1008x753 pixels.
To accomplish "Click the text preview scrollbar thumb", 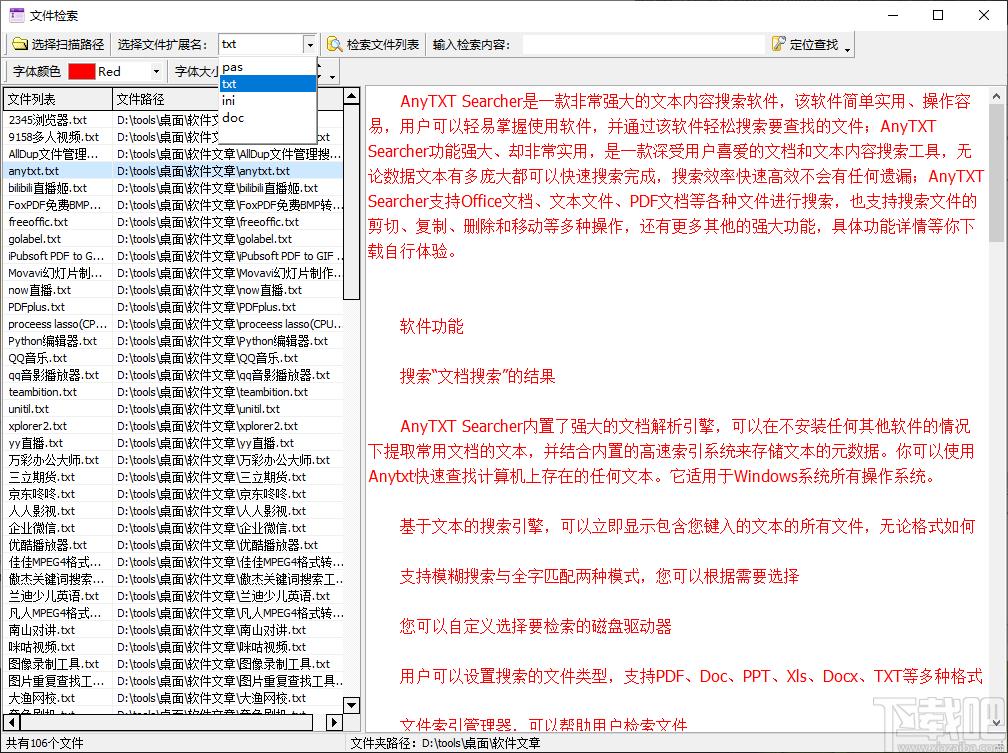I will coord(997,173).
